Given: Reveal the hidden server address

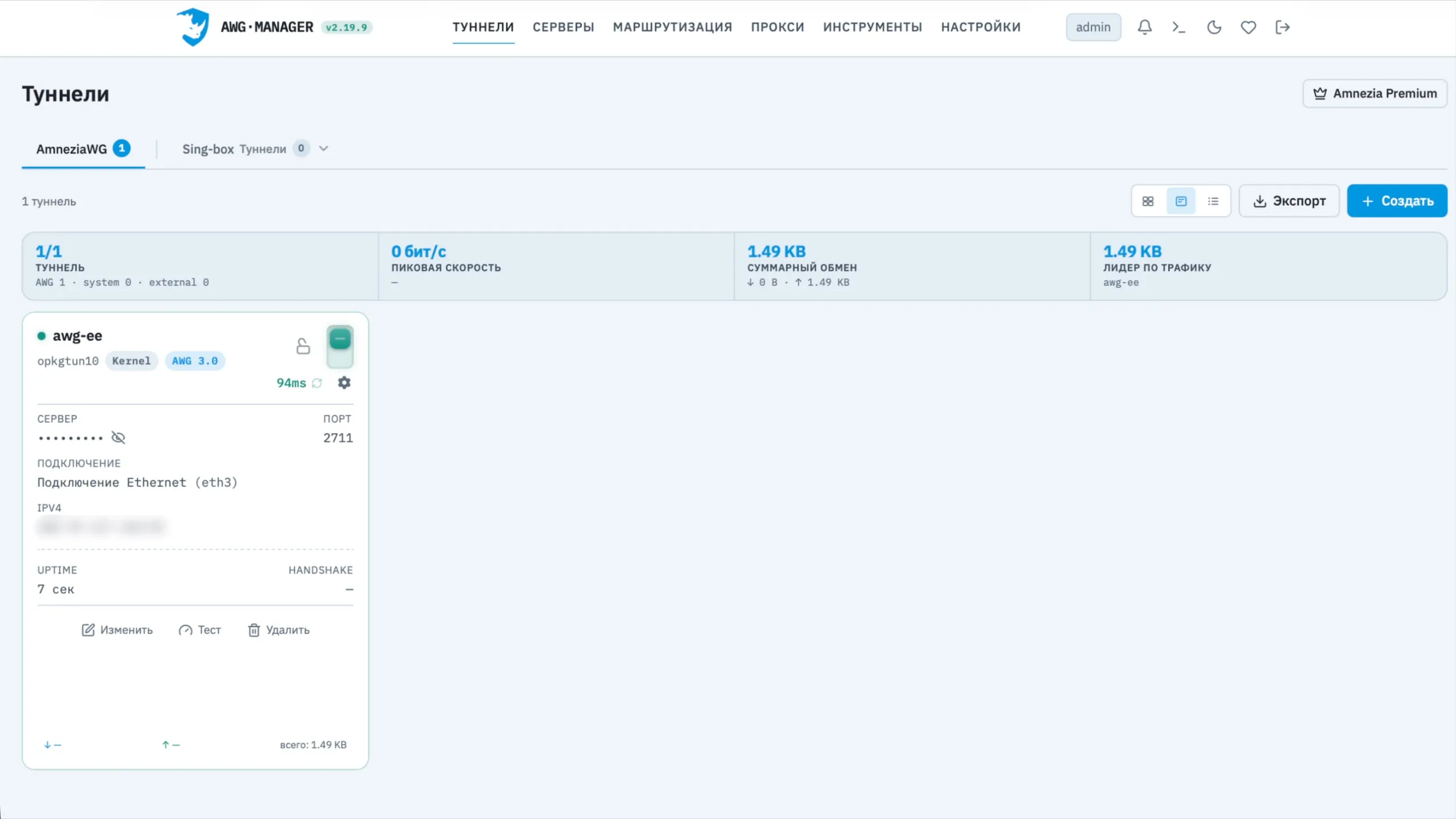Looking at the screenshot, I should pos(118,437).
